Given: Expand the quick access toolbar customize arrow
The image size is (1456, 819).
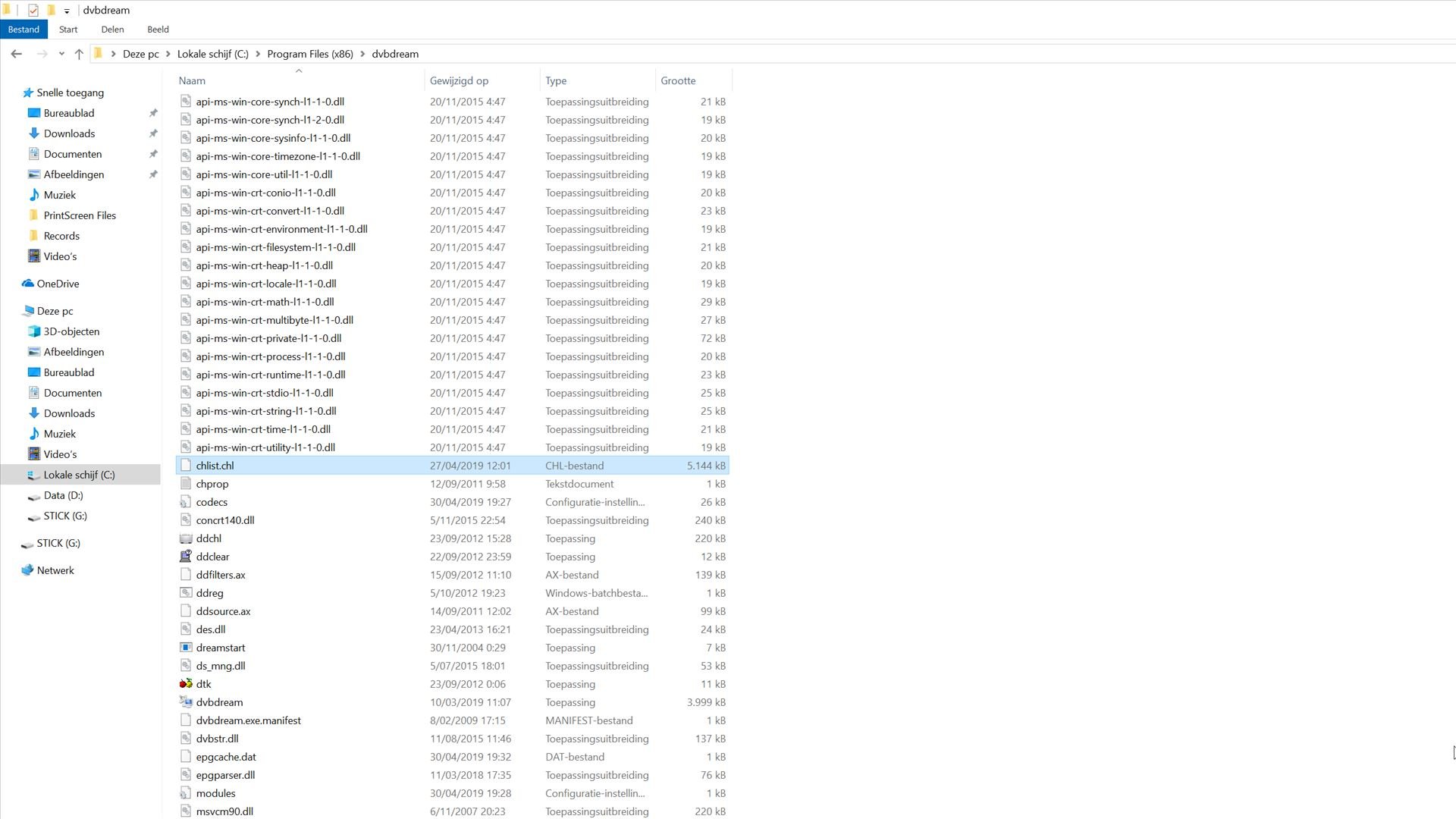Looking at the screenshot, I should click(x=67, y=11).
